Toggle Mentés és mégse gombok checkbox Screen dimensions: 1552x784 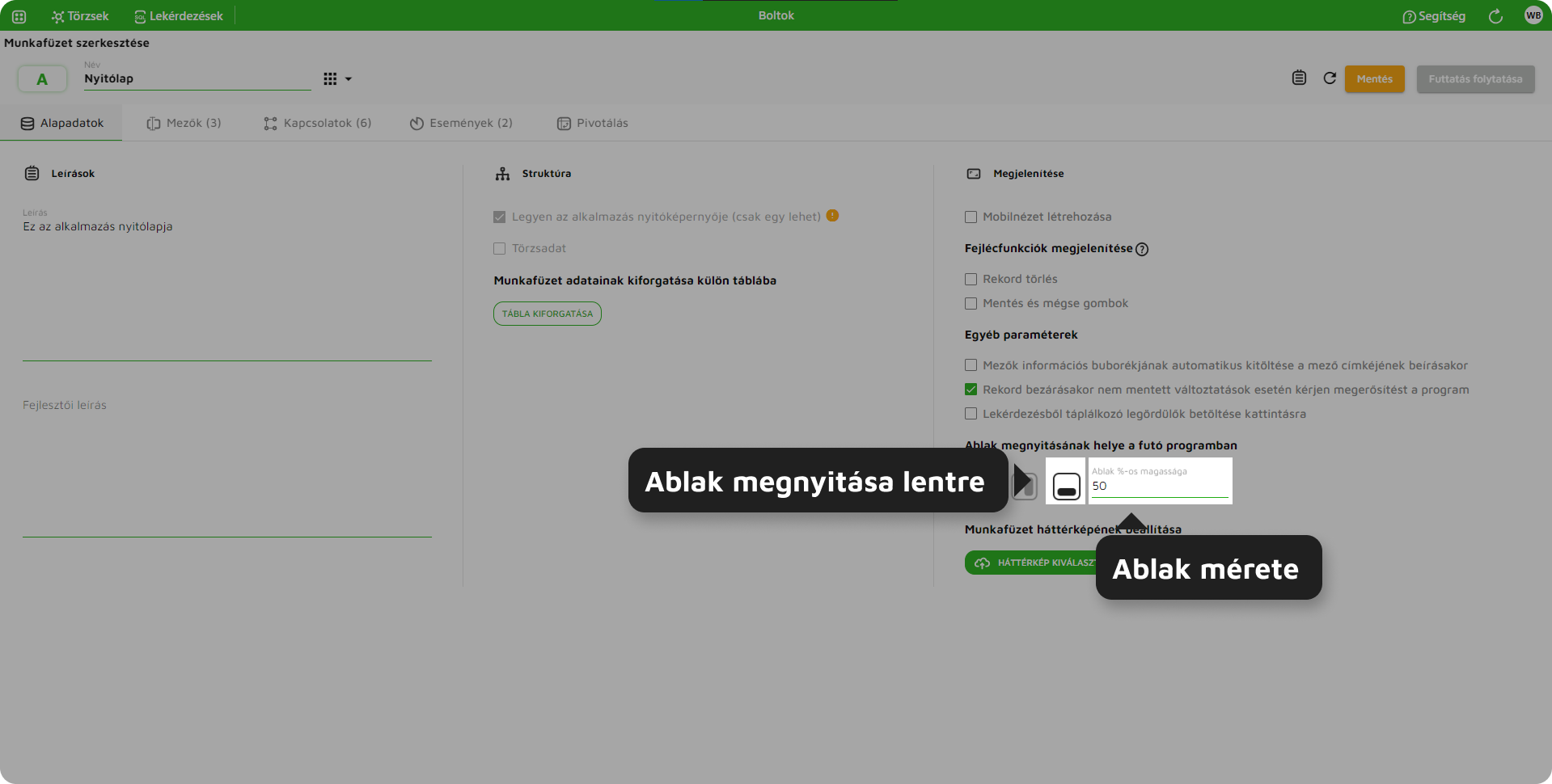[x=971, y=303]
